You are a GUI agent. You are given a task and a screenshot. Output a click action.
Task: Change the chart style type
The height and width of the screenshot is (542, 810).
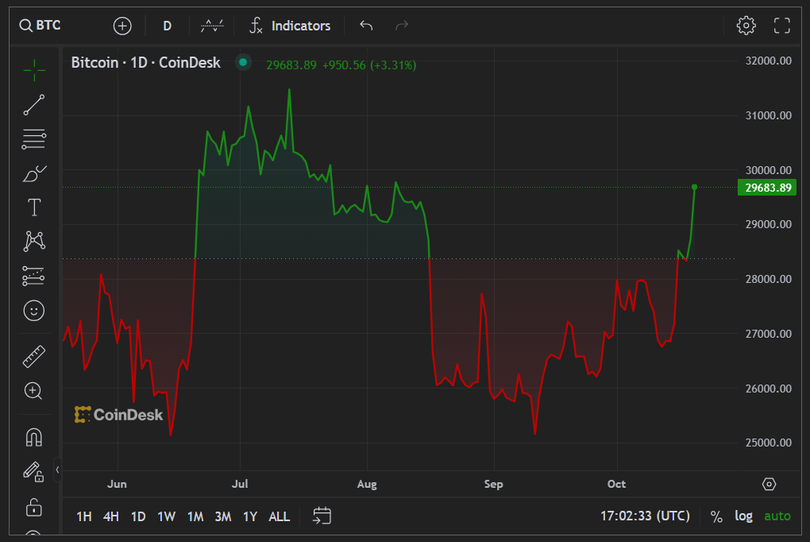(212, 25)
